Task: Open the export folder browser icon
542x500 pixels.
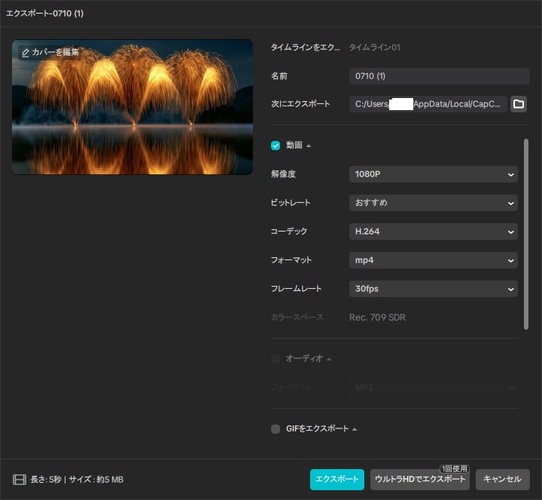Action: [518, 104]
